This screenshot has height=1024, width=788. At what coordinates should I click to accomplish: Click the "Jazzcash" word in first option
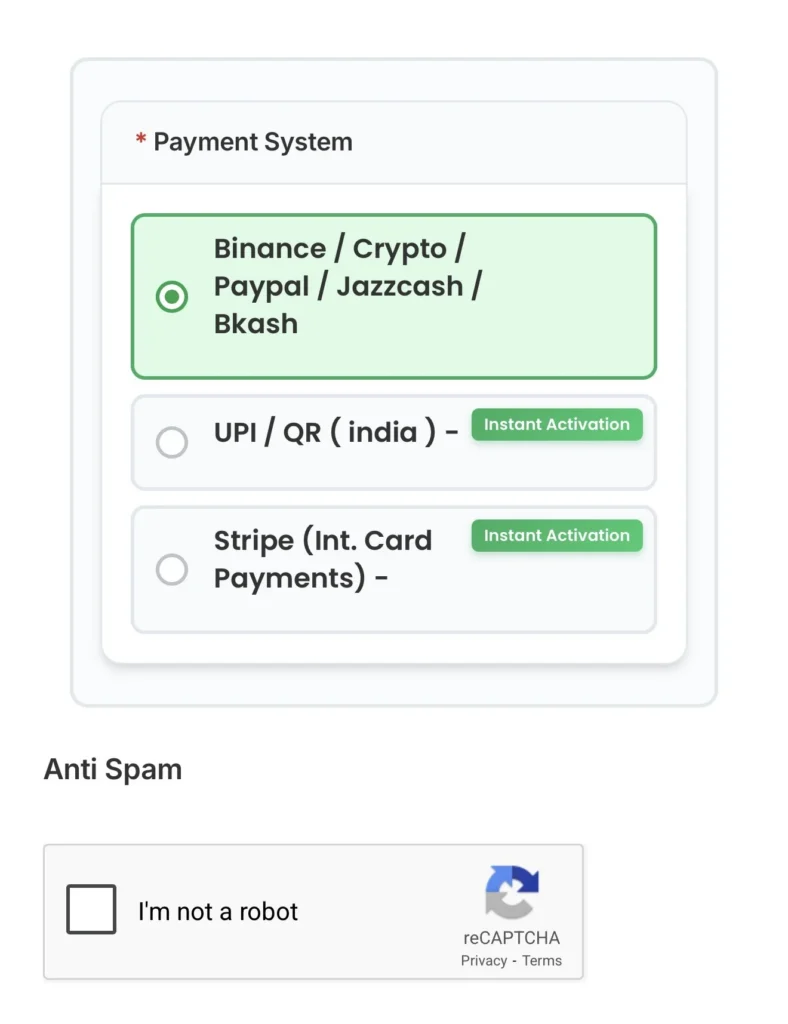400,287
